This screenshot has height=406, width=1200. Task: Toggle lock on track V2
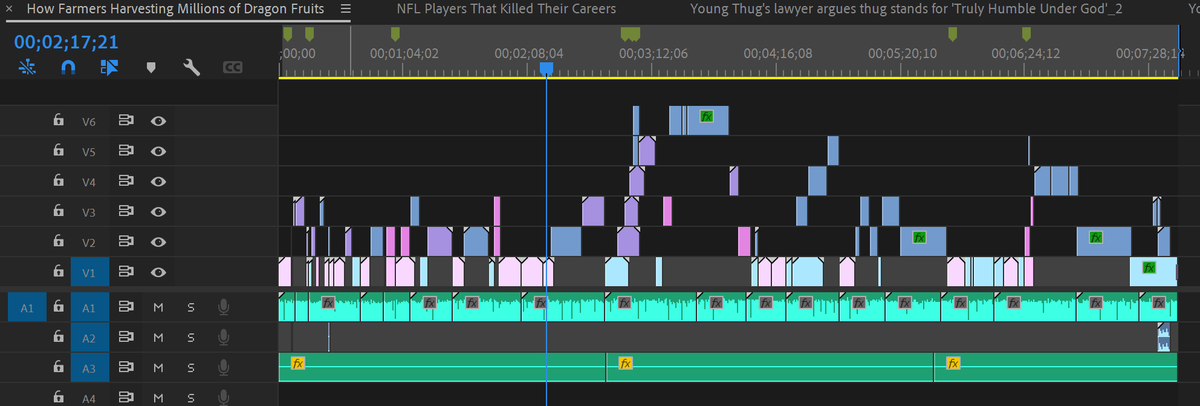(59, 241)
